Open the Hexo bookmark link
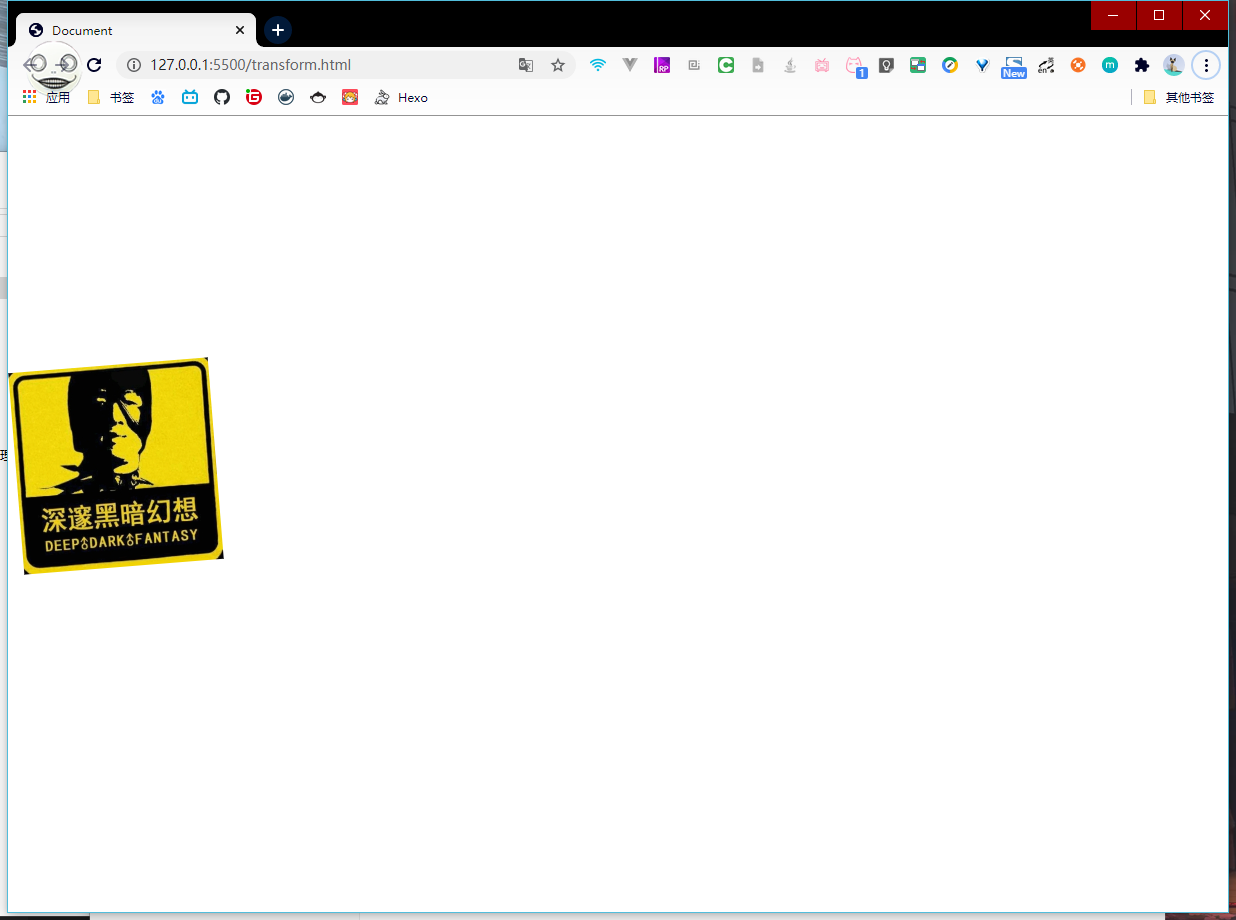Viewport: 1236px width, 920px height. point(401,97)
